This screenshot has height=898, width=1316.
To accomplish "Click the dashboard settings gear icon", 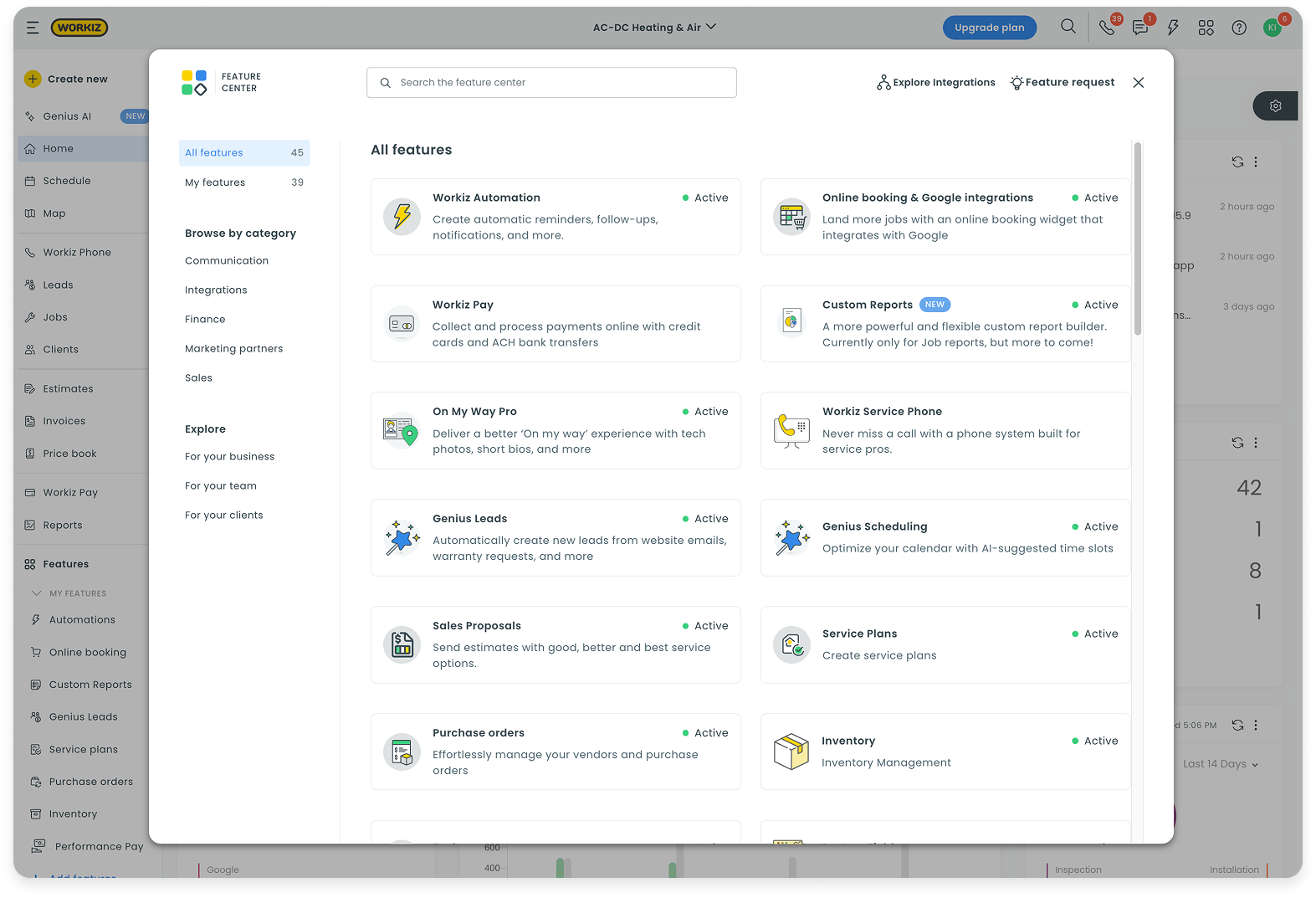I will click(x=1275, y=106).
